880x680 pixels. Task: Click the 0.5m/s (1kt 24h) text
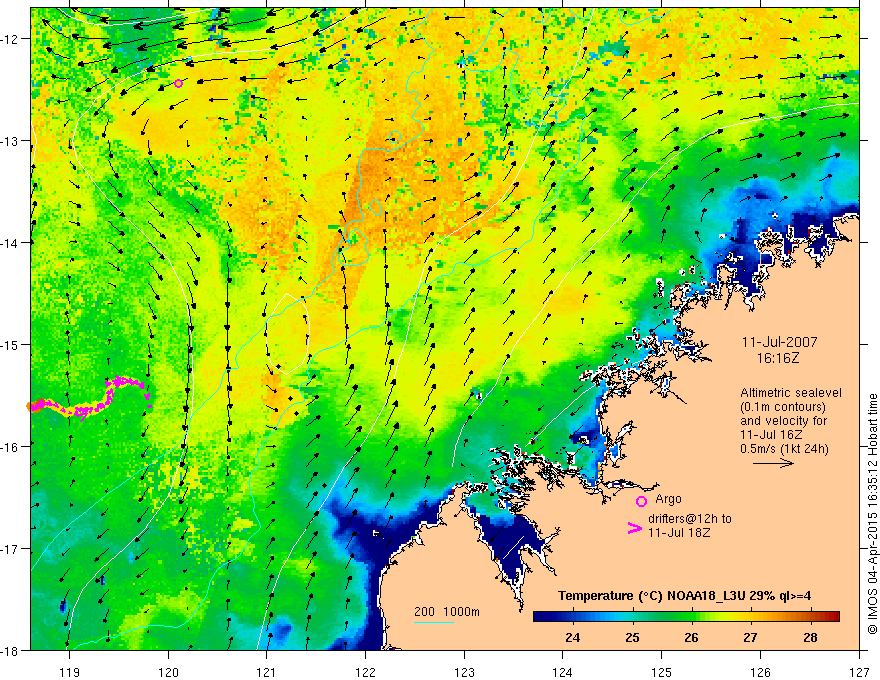coord(784,449)
